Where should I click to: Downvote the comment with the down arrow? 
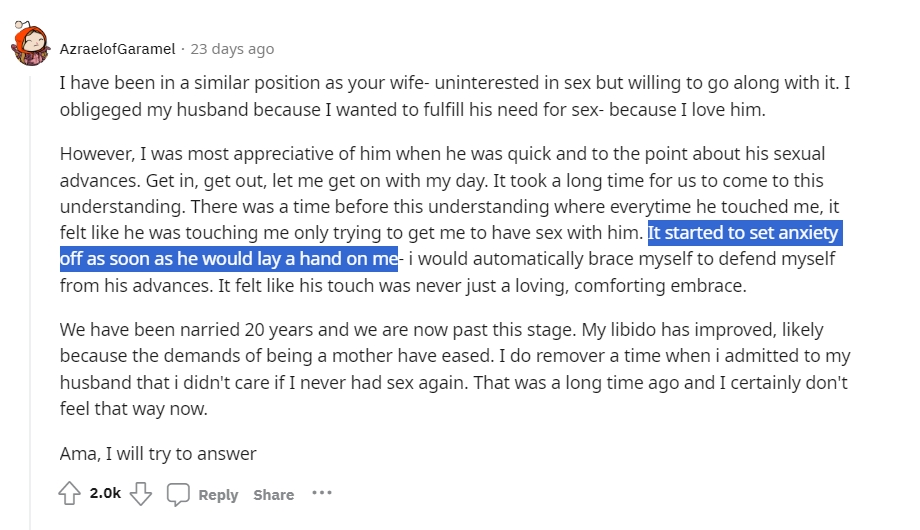pos(141,494)
